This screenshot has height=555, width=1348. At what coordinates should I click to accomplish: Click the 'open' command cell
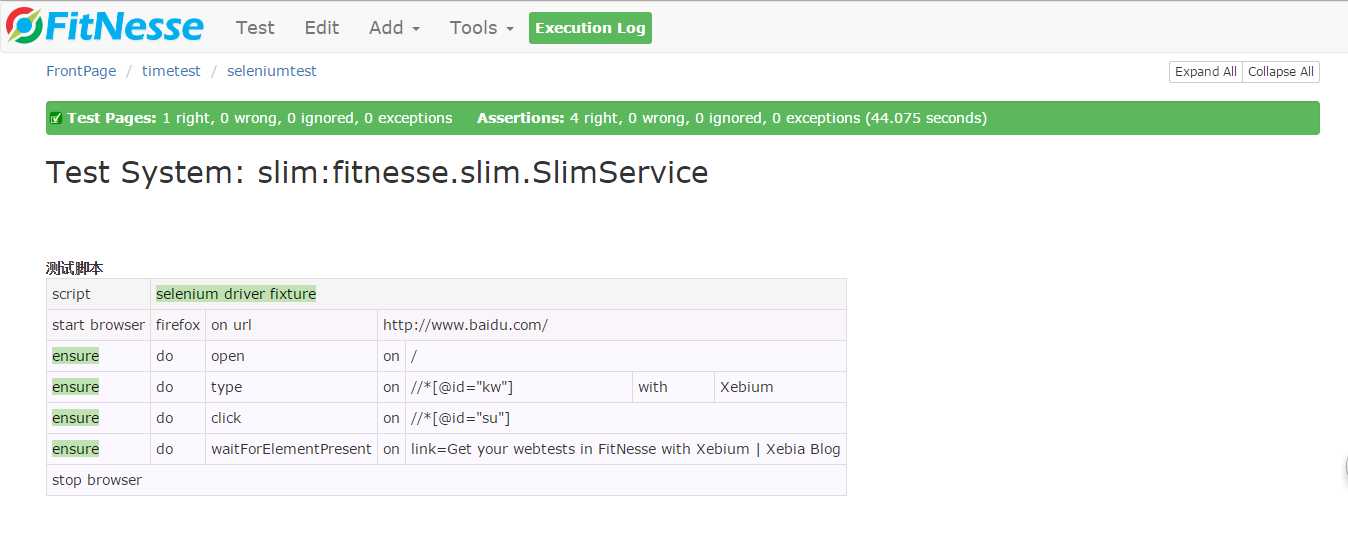[291, 356]
